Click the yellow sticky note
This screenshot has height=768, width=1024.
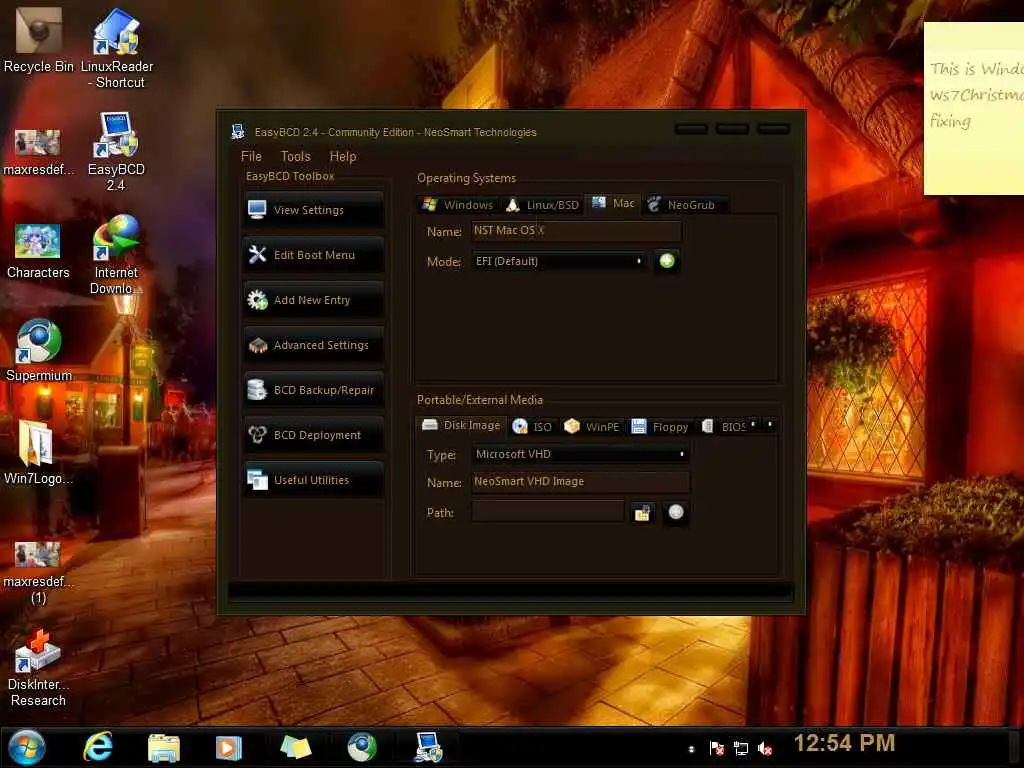tap(974, 108)
